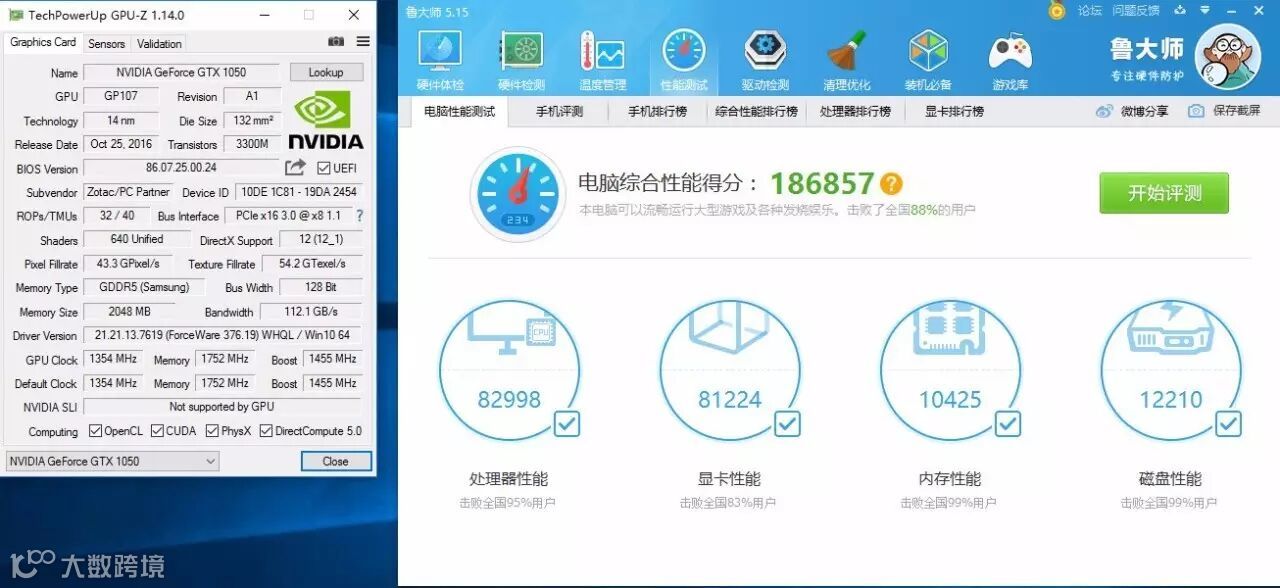Viewport: 1280px width, 588px height.
Task: Open 硬件体检 hardware checkup icon
Action: [x=440, y=50]
